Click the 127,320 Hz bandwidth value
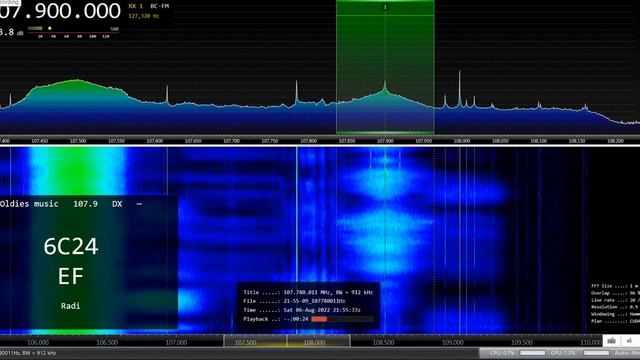640x360 pixels. click(144, 16)
